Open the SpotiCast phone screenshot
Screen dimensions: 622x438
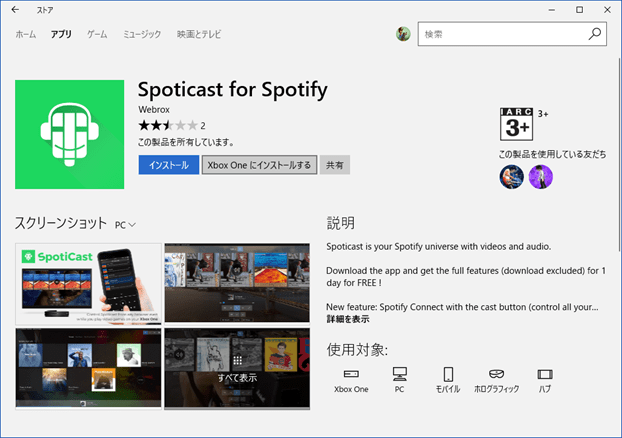click(88, 284)
